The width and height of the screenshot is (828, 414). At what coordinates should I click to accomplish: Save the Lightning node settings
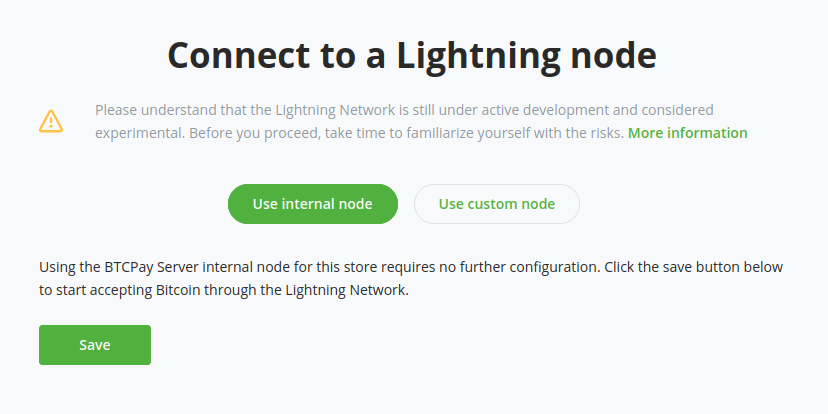click(x=95, y=345)
